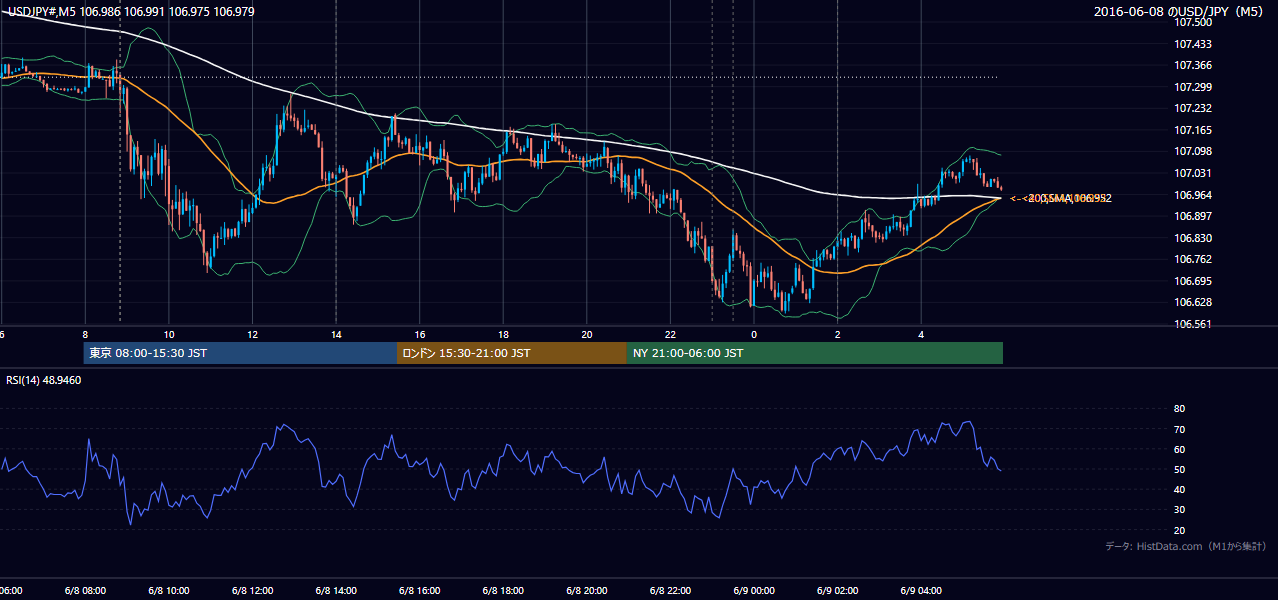
Task: Click hour tick 22 below price chart
Action: click(670, 334)
